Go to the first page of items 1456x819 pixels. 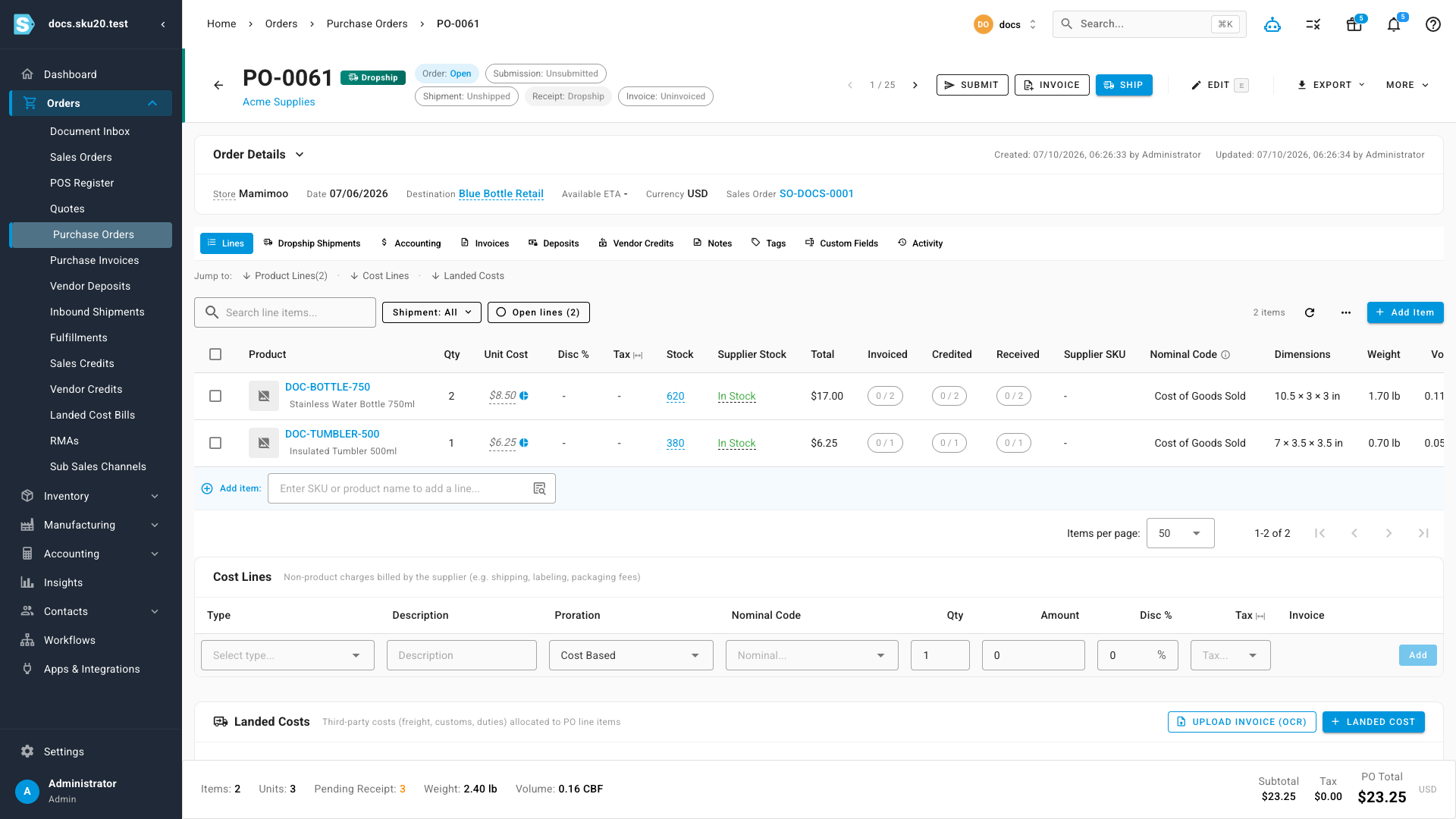pos(1319,533)
